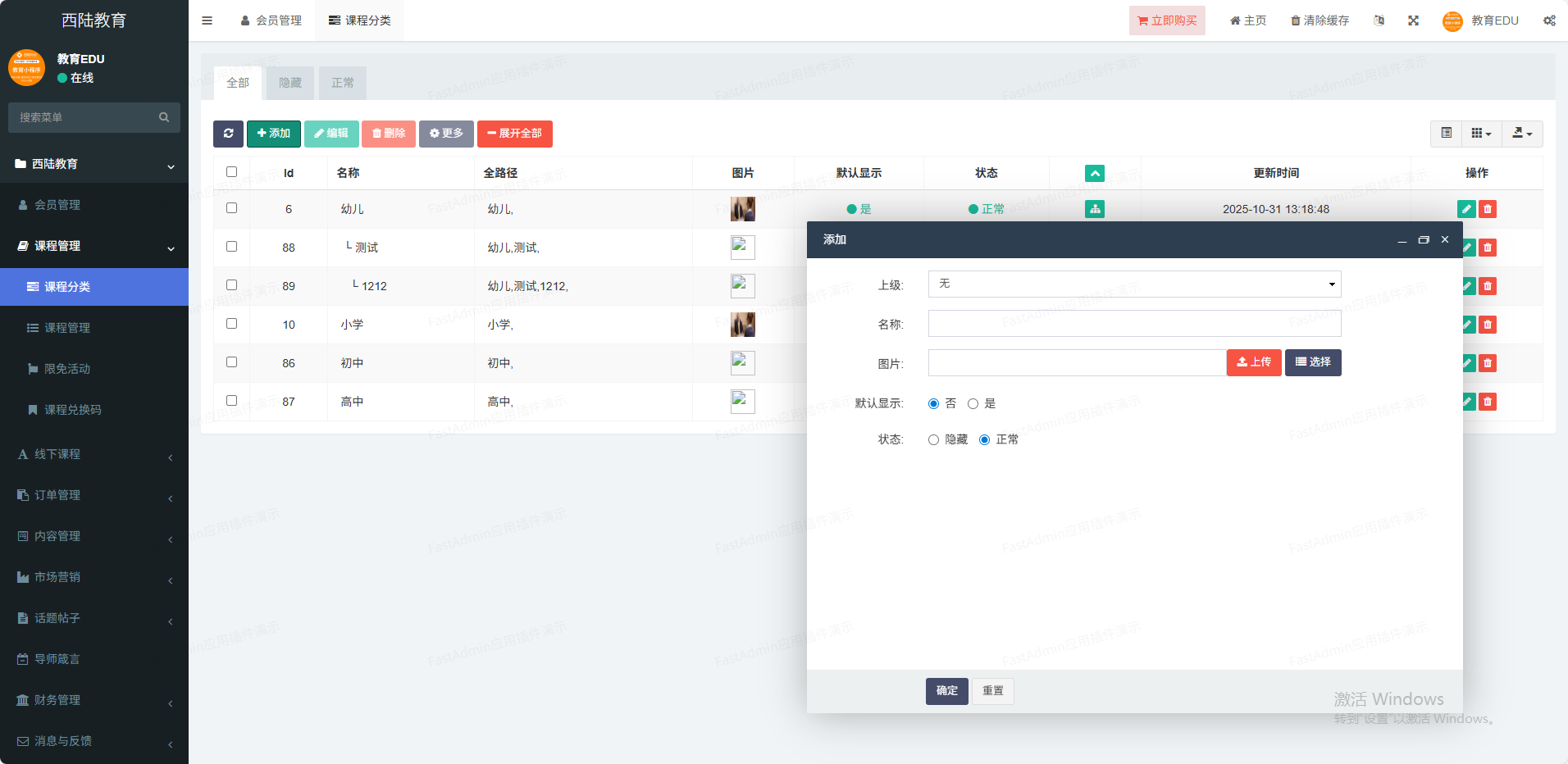Image resolution: width=1568 pixels, height=764 pixels.
Task: Click the language switch icon in top bar
Action: pyautogui.click(x=1379, y=20)
